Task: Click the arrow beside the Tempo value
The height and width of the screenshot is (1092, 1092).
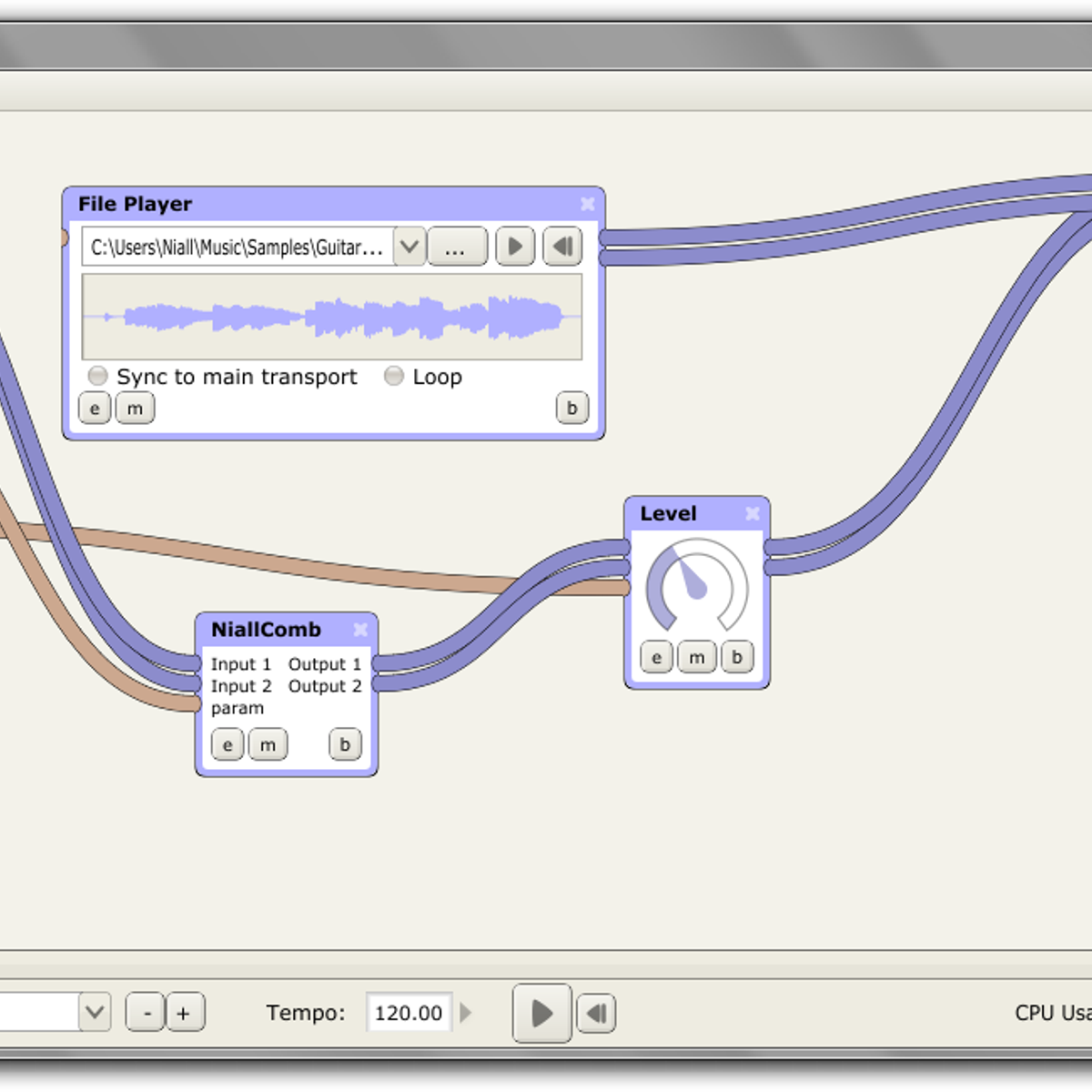Action: (x=467, y=1012)
